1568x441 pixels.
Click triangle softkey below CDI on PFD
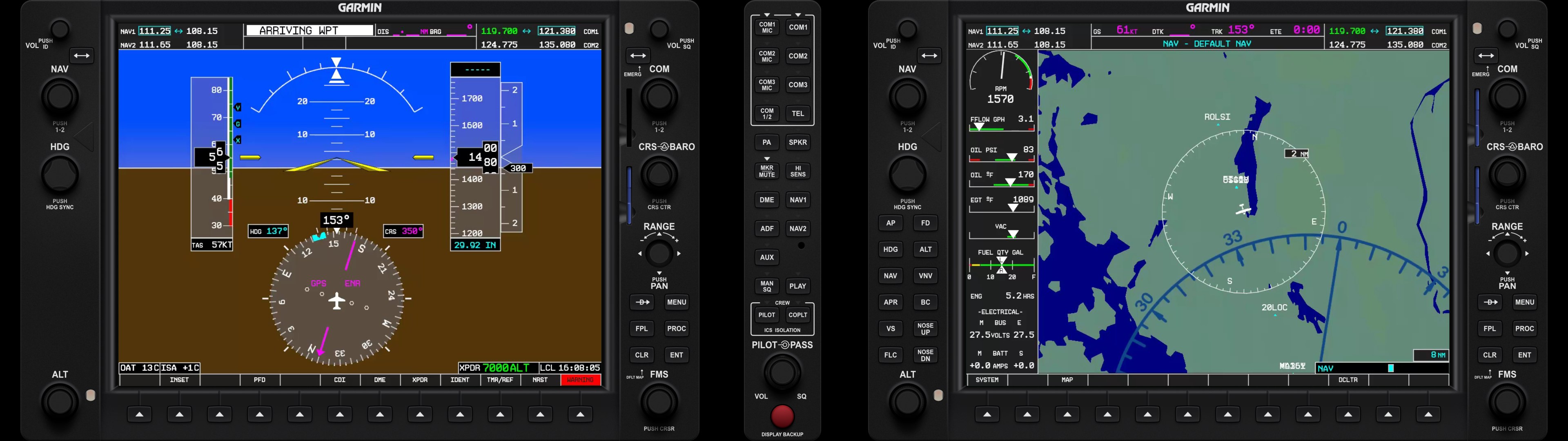[340, 415]
